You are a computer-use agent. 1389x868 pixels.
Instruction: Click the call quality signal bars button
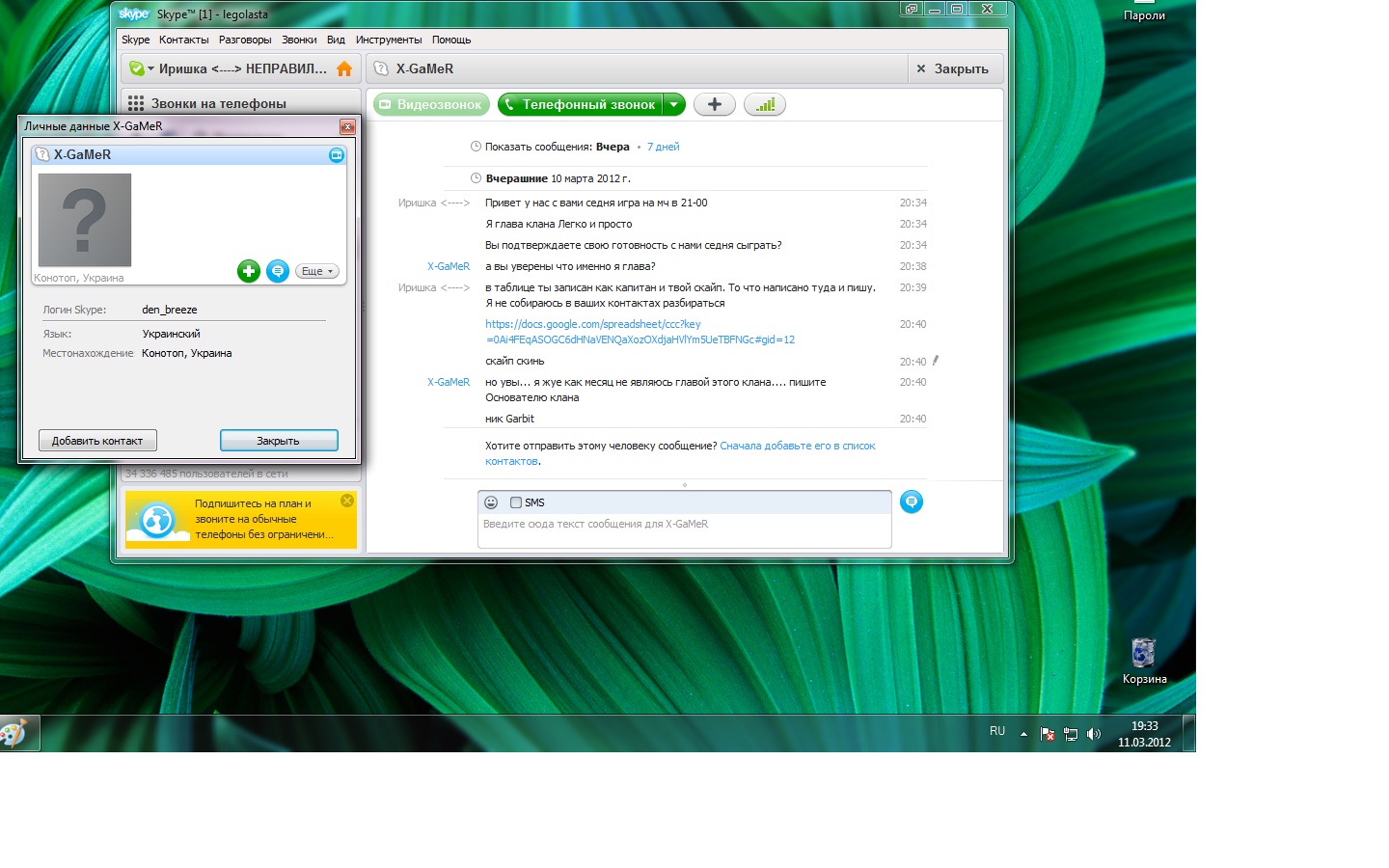(x=765, y=104)
